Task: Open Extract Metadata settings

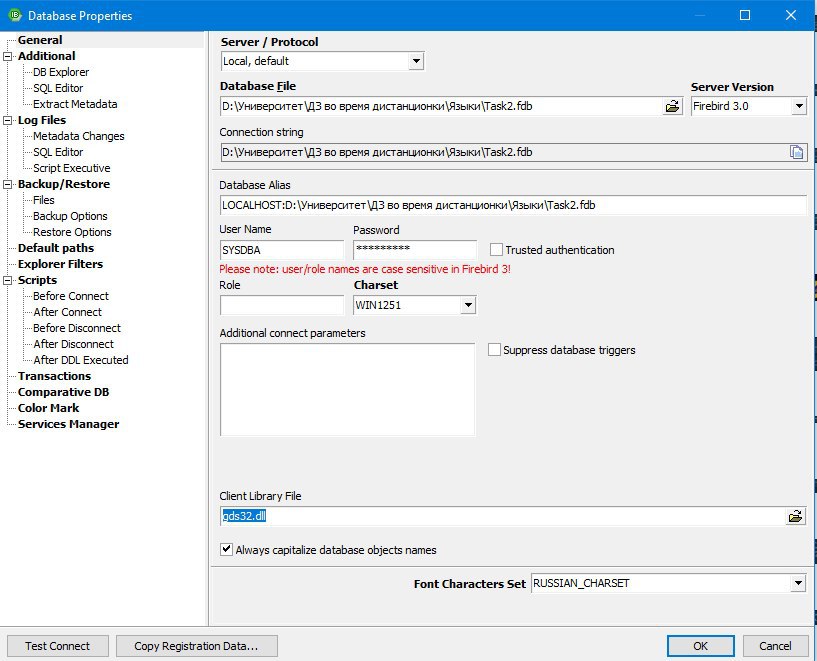Action: click(x=75, y=104)
